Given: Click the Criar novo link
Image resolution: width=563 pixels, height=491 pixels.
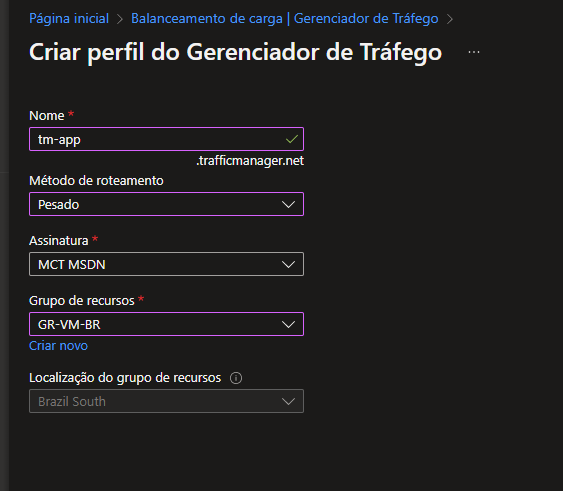Looking at the screenshot, I should (58, 346).
